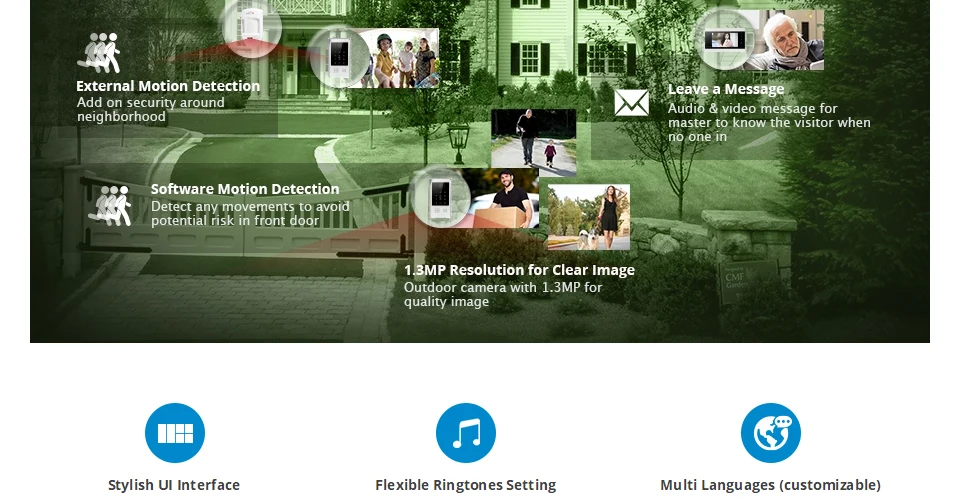Screen dimensions: 958x499
Task: Click the running people icon beside Software Motion Detection
Action: (x=110, y=206)
